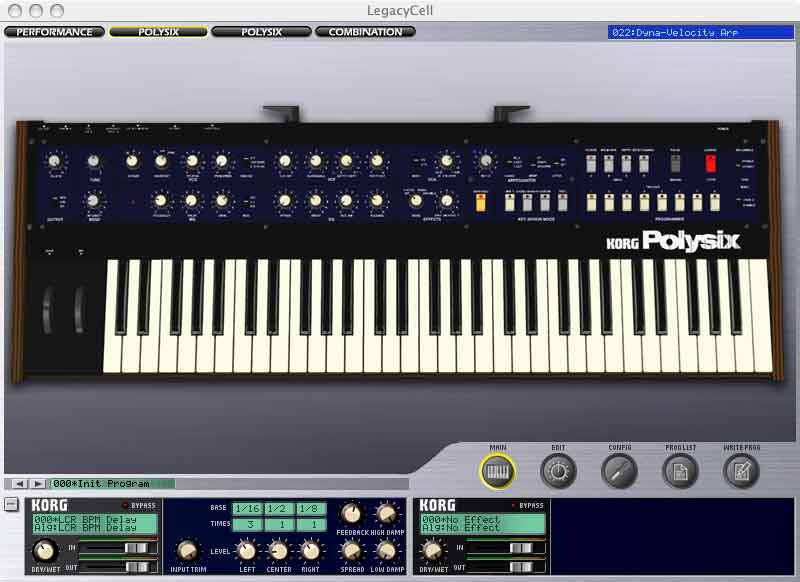The image size is (800, 582).
Task: Click the VCF Cutoff knob
Action: click(285, 162)
